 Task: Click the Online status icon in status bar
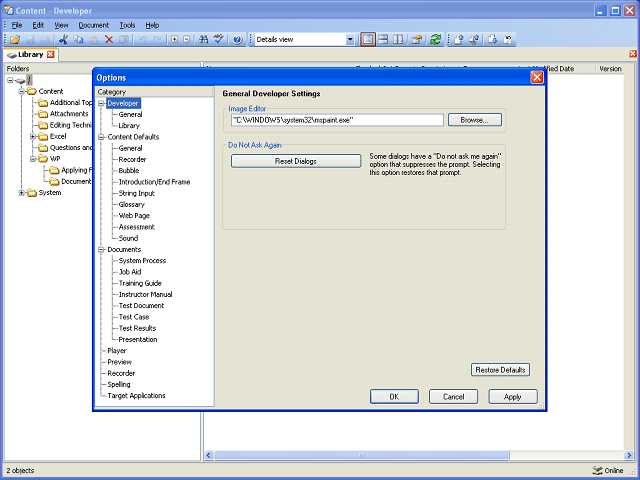tap(598, 471)
